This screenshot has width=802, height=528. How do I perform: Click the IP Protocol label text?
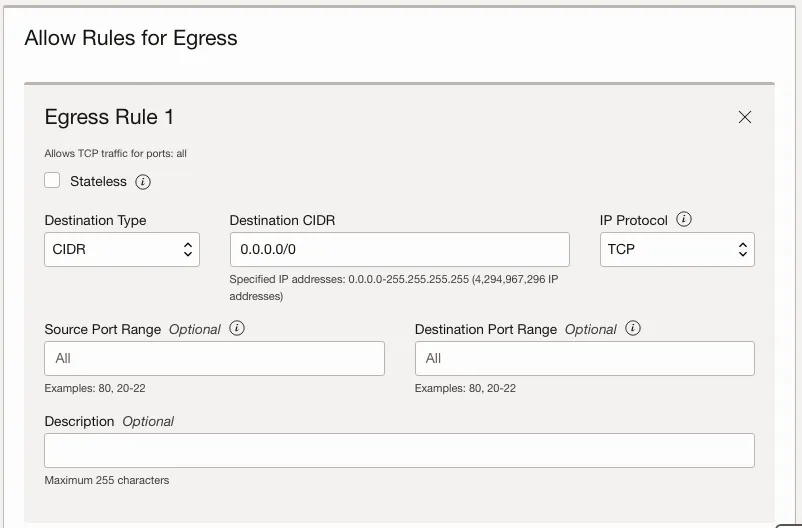tap(634, 221)
